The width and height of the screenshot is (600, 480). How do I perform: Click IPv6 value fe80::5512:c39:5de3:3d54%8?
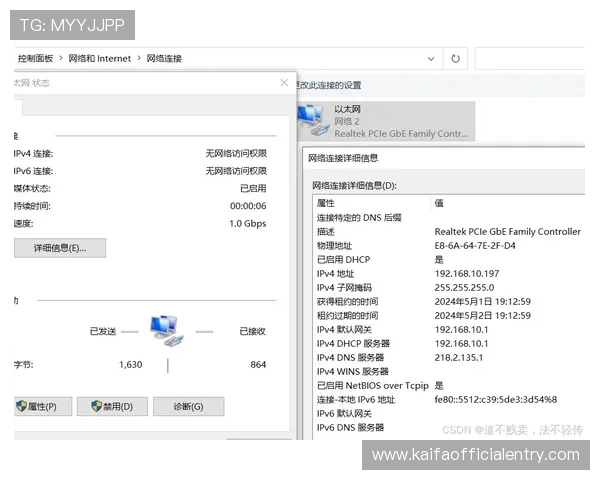pyautogui.click(x=496, y=400)
